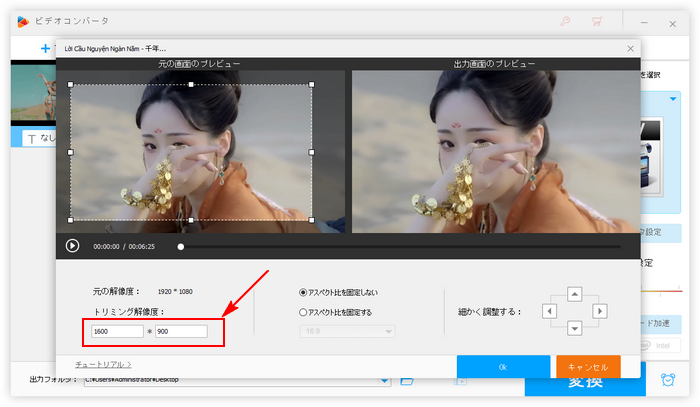
Task: Click the "出力画面のプレビュー" header label
Action: coord(494,64)
